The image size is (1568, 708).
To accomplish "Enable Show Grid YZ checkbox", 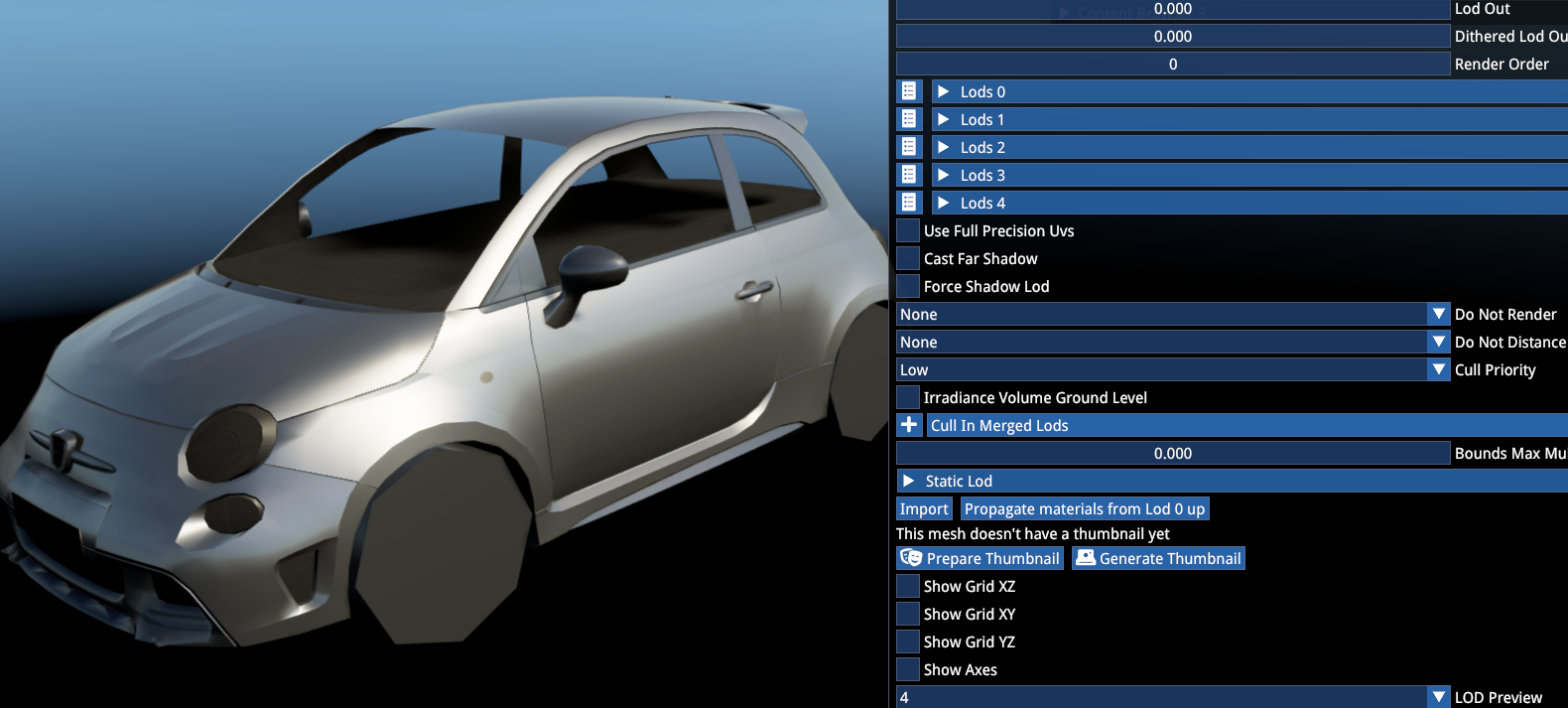I will click(908, 641).
